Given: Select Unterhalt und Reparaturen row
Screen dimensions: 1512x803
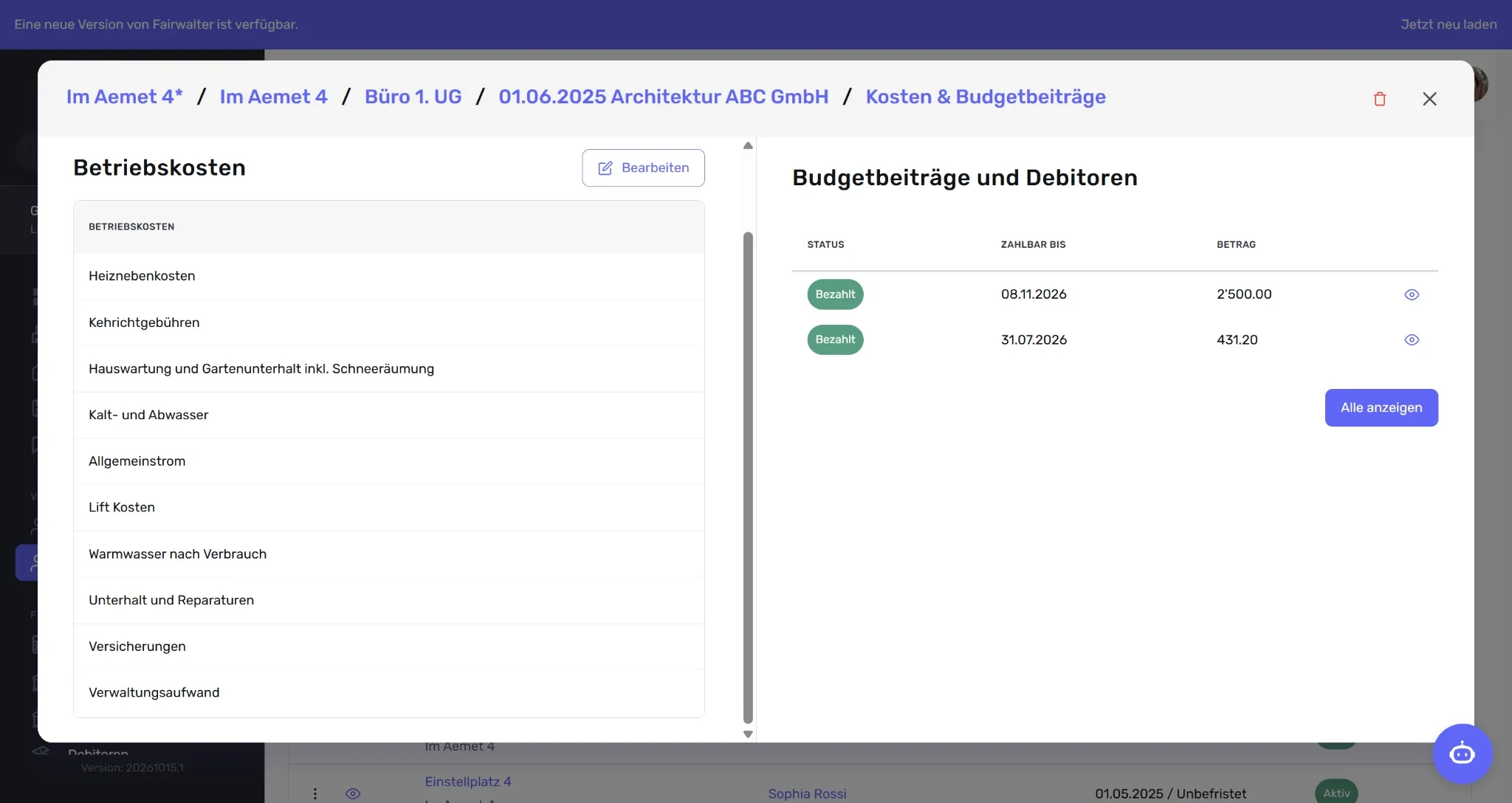Looking at the screenshot, I should [389, 601].
